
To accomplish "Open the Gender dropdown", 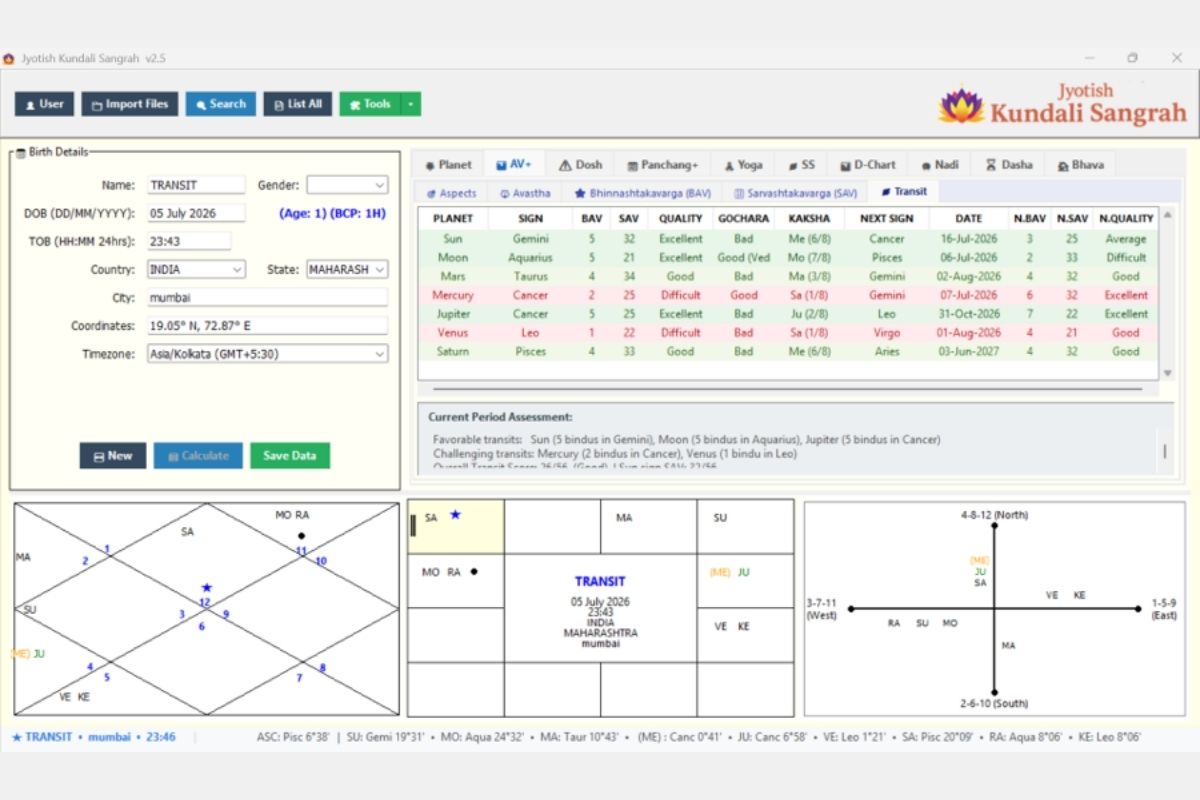I will [347, 185].
